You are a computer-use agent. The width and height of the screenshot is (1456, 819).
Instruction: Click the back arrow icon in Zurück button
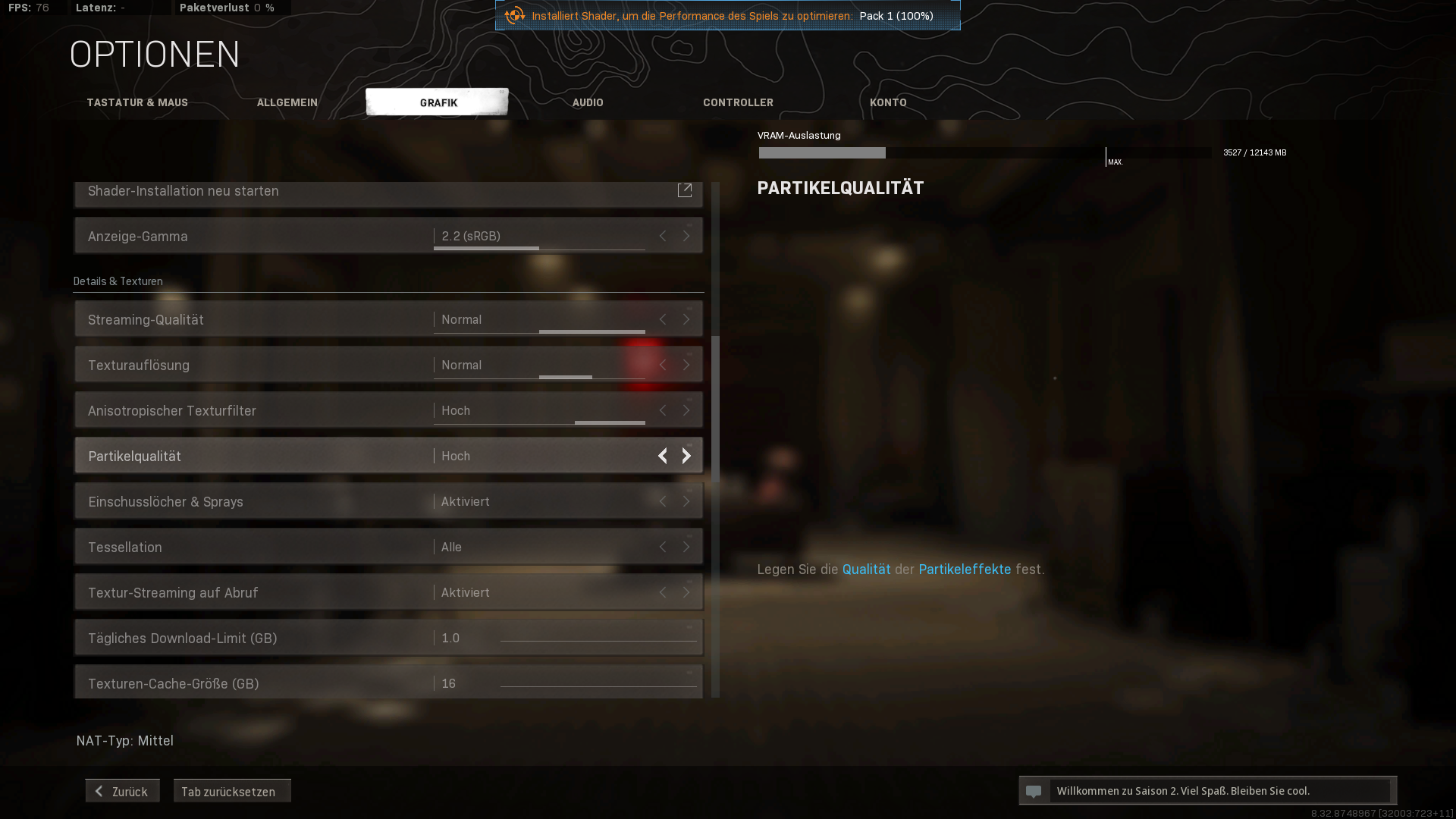click(98, 790)
